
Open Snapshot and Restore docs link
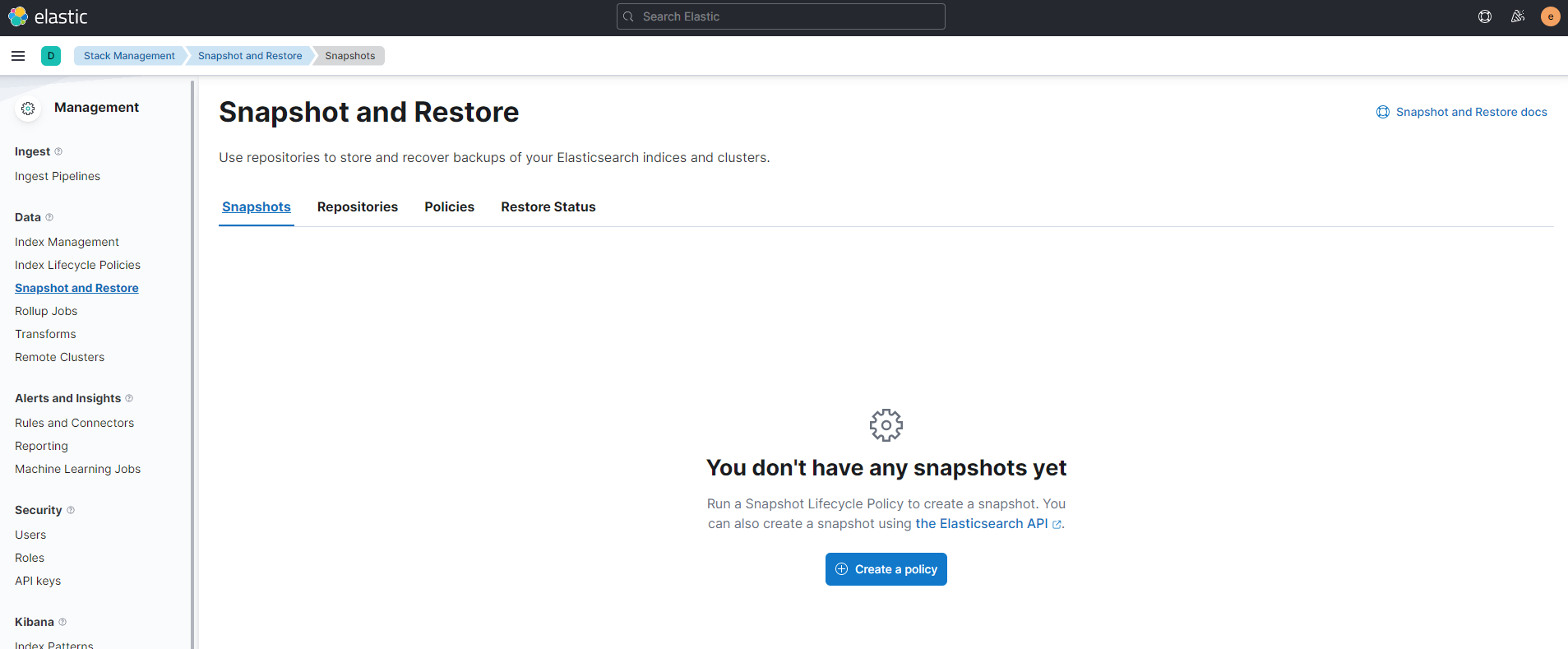coord(1462,112)
